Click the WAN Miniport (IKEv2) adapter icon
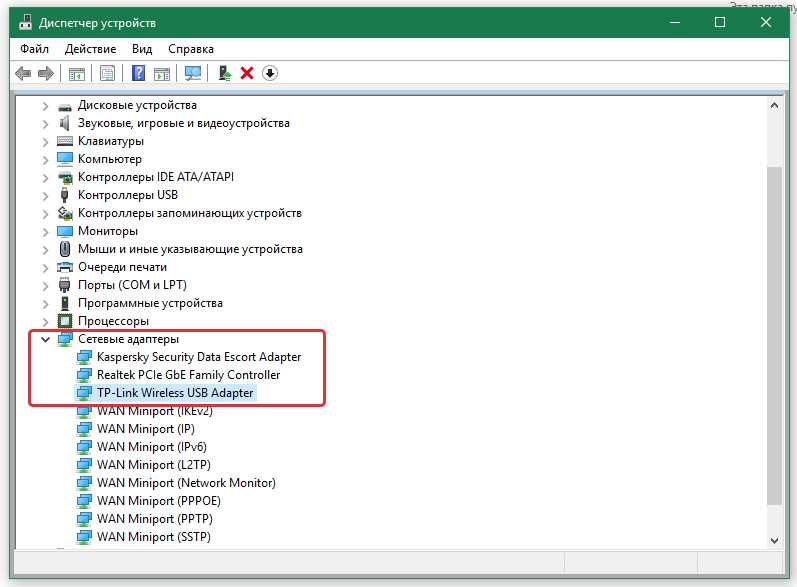This screenshot has height=587, width=797. click(x=84, y=412)
